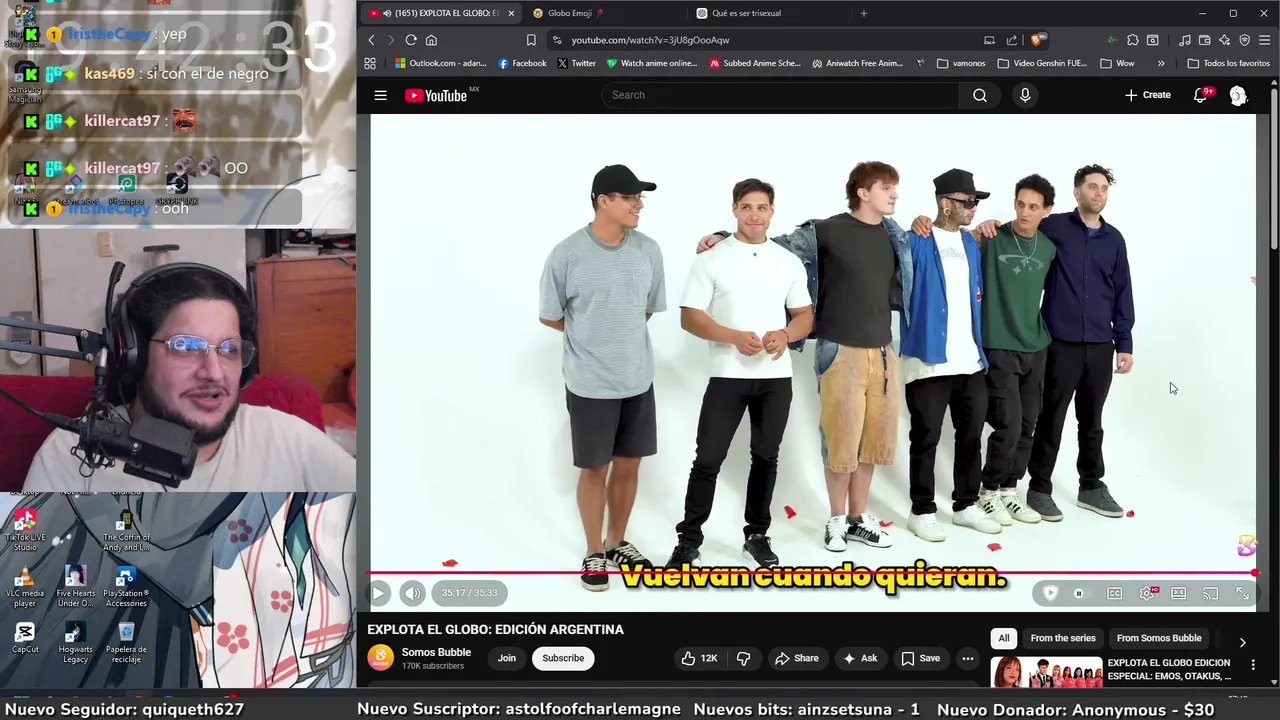Open the browser main menu
Image resolution: width=1280 pixels, height=720 pixels.
pyautogui.click(x=1265, y=40)
